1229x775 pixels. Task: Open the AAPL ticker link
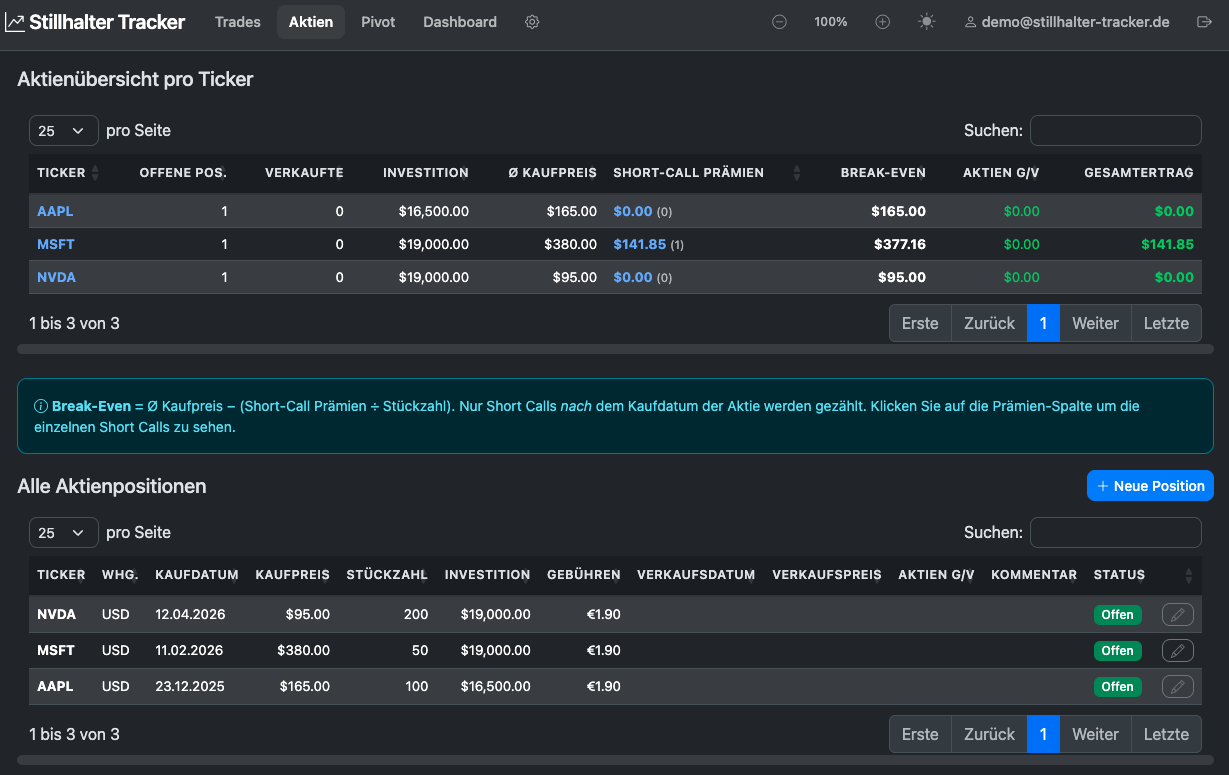[x=55, y=211]
